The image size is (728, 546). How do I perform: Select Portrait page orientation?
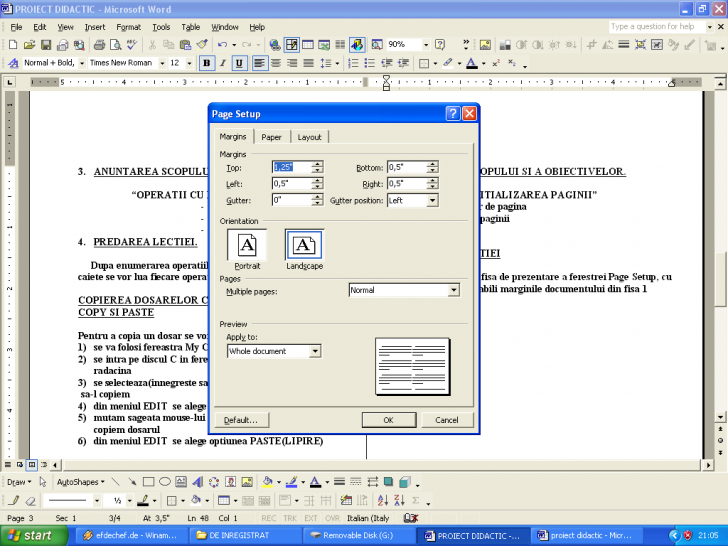pyautogui.click(x=247, y=246)
